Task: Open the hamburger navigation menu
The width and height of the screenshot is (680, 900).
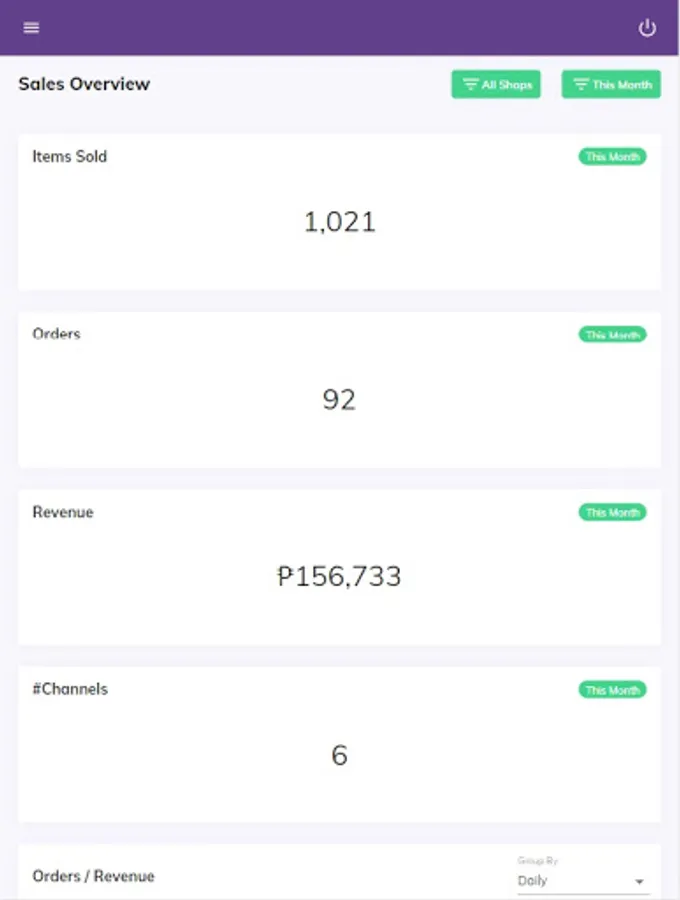Action: 31,28
